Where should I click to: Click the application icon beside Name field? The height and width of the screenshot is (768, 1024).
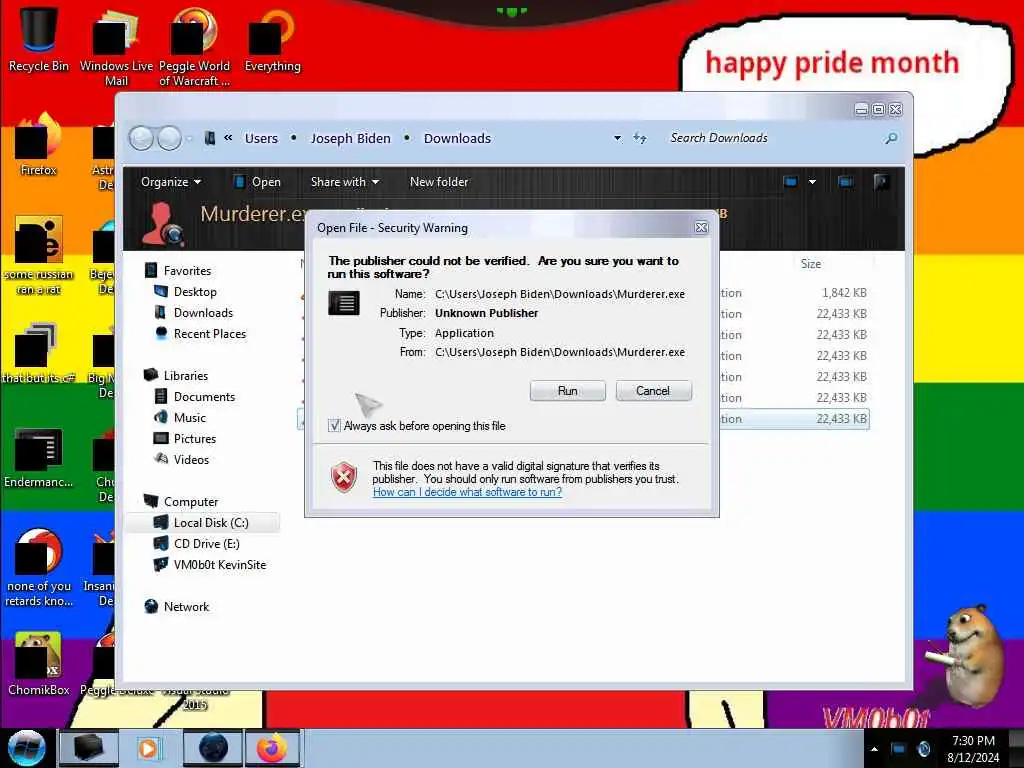point(344,302)
